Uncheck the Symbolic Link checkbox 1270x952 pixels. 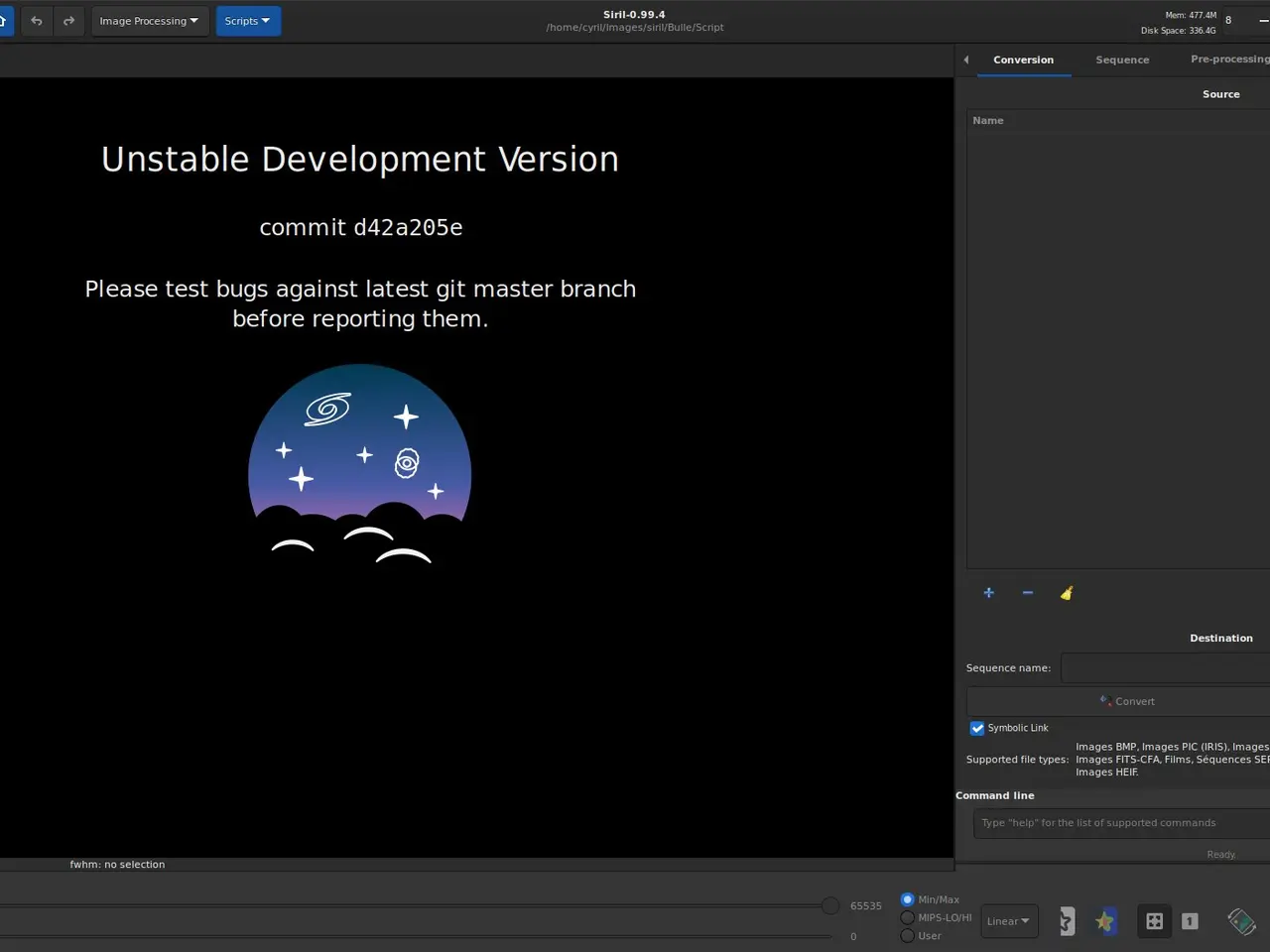977,728
